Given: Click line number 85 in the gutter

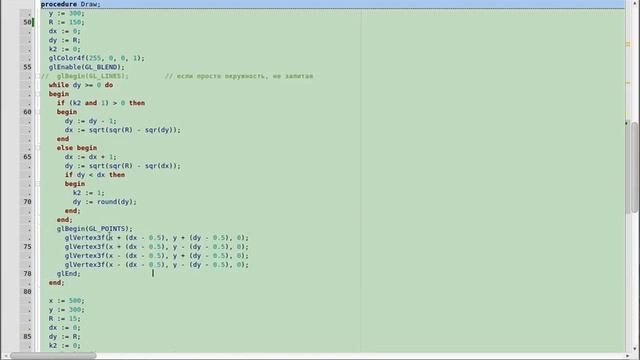Looking at the screenshot, I should coord(27,336).
